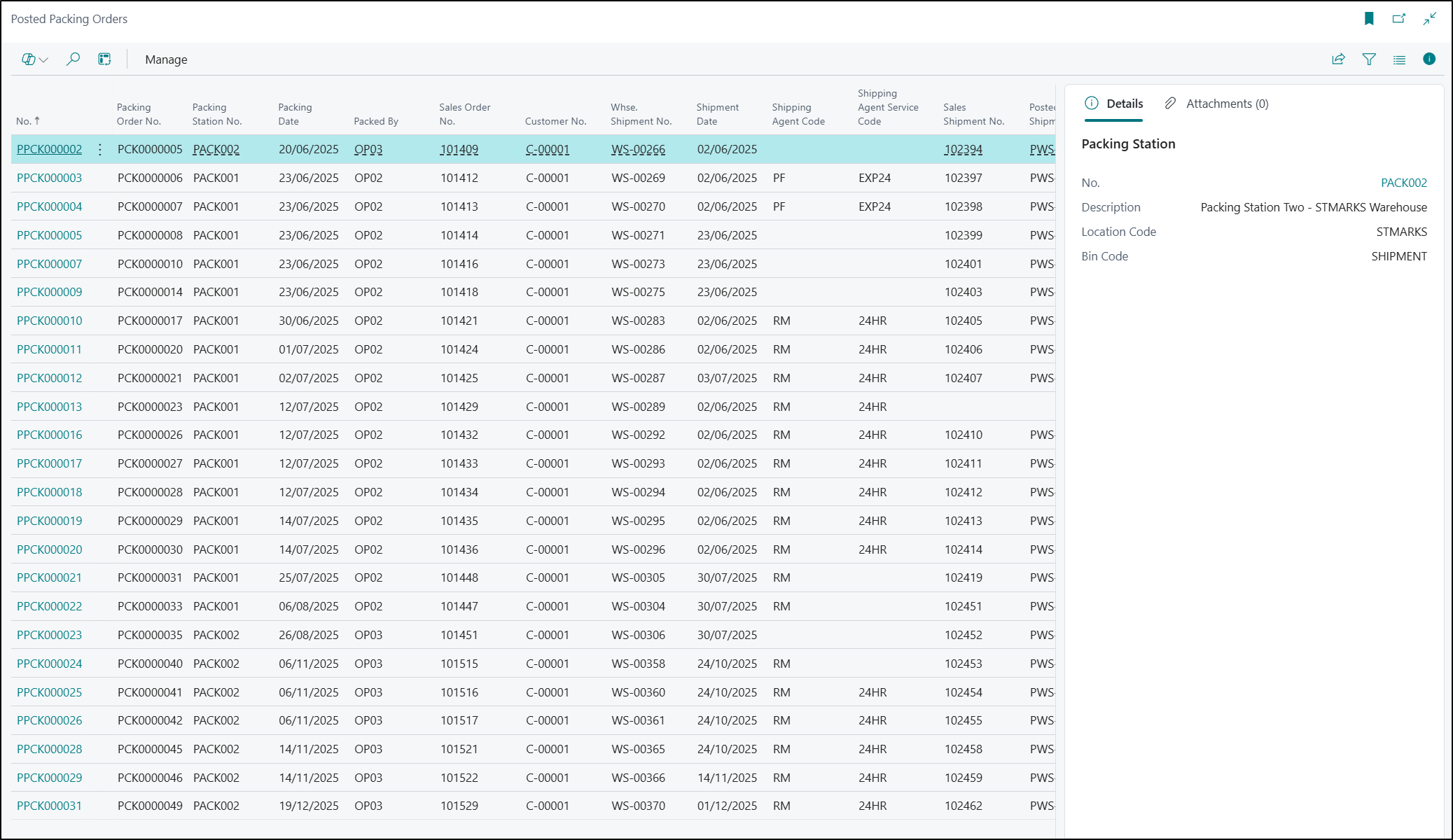Open posted packing order PPCK000003

point(49,178)
